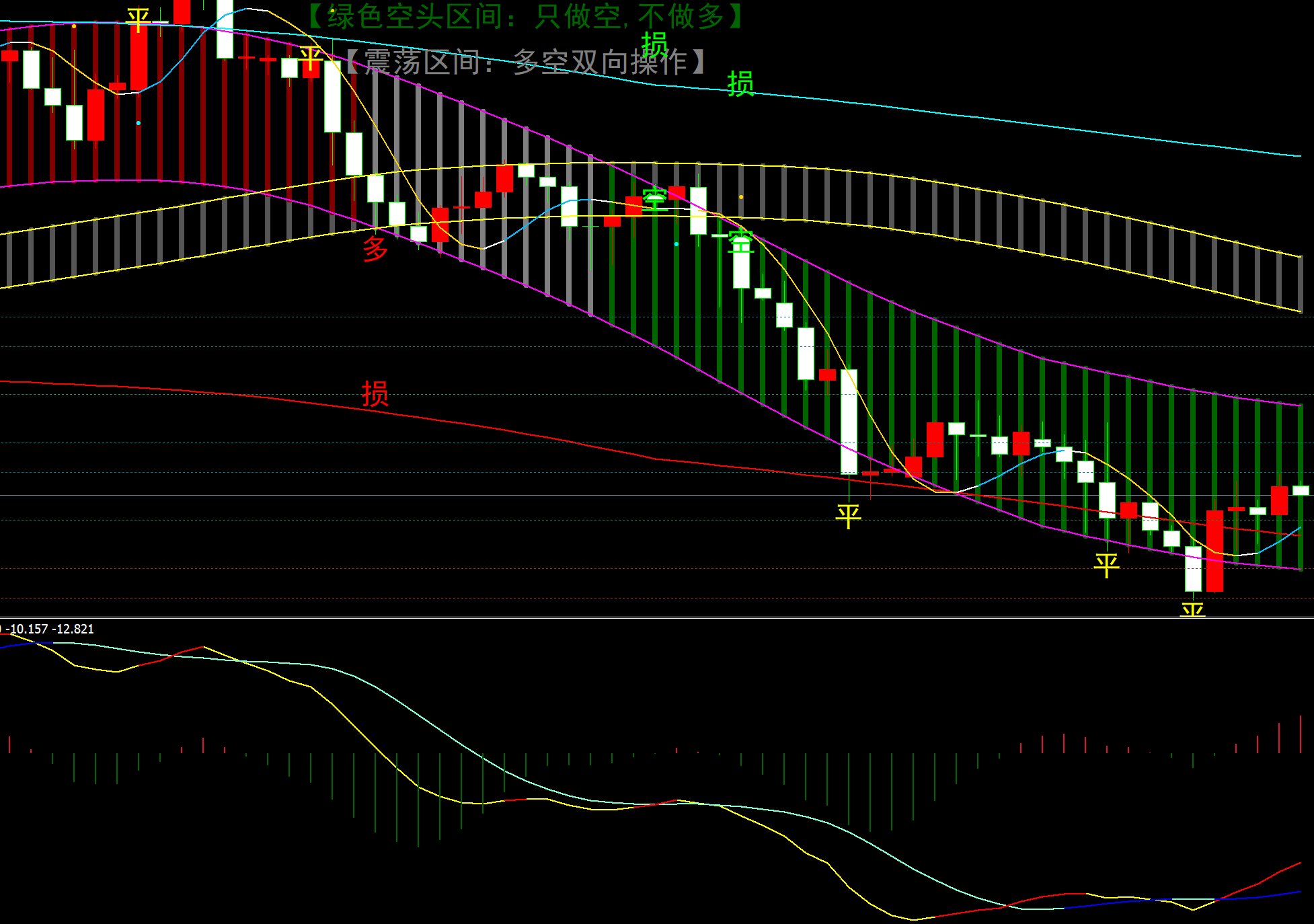Click the red 多 buy signal marker

point(375,248)
